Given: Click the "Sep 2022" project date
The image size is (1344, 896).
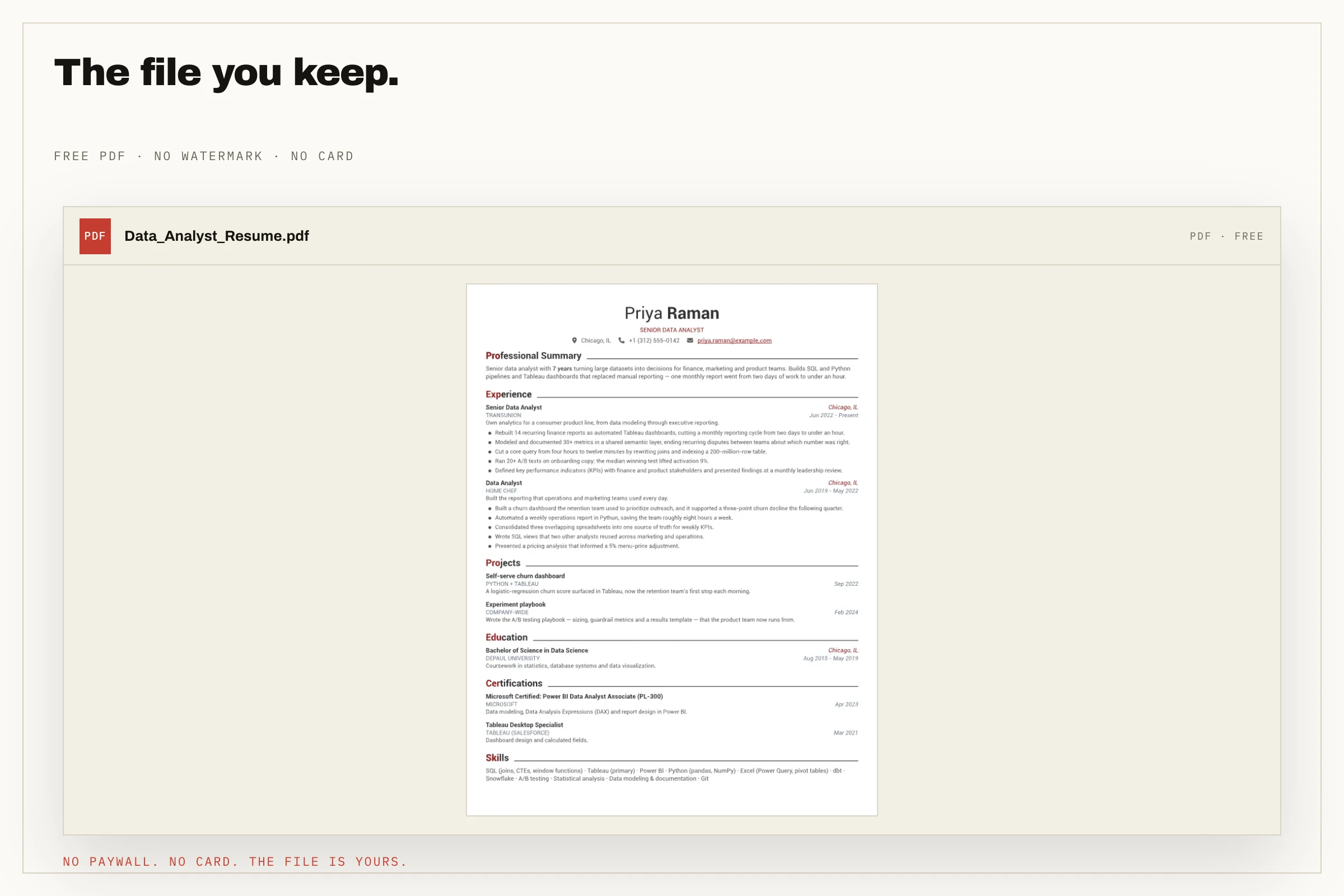Looking at the screenshot, I should (846, 584).
